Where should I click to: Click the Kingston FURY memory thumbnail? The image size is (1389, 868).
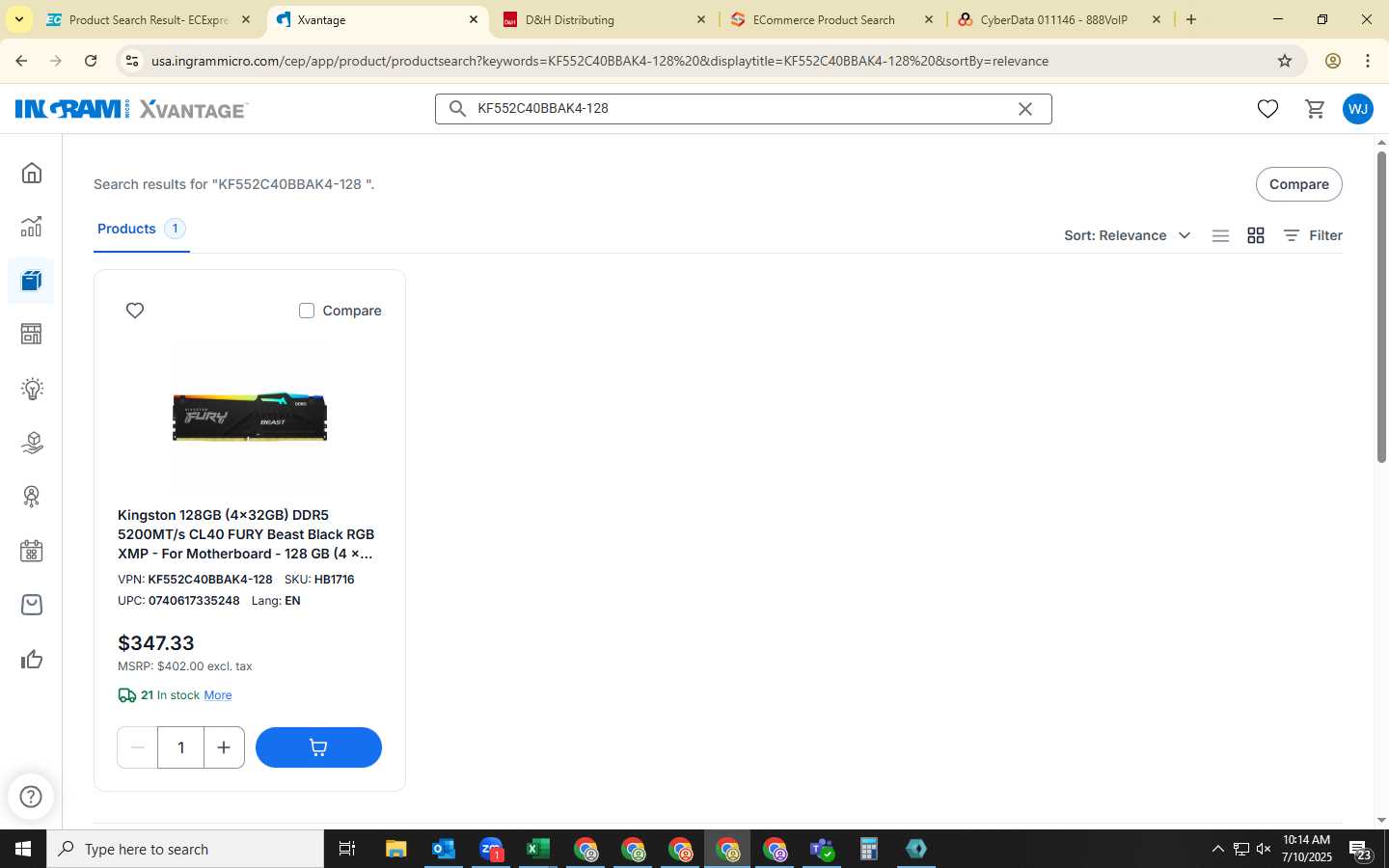250,417
